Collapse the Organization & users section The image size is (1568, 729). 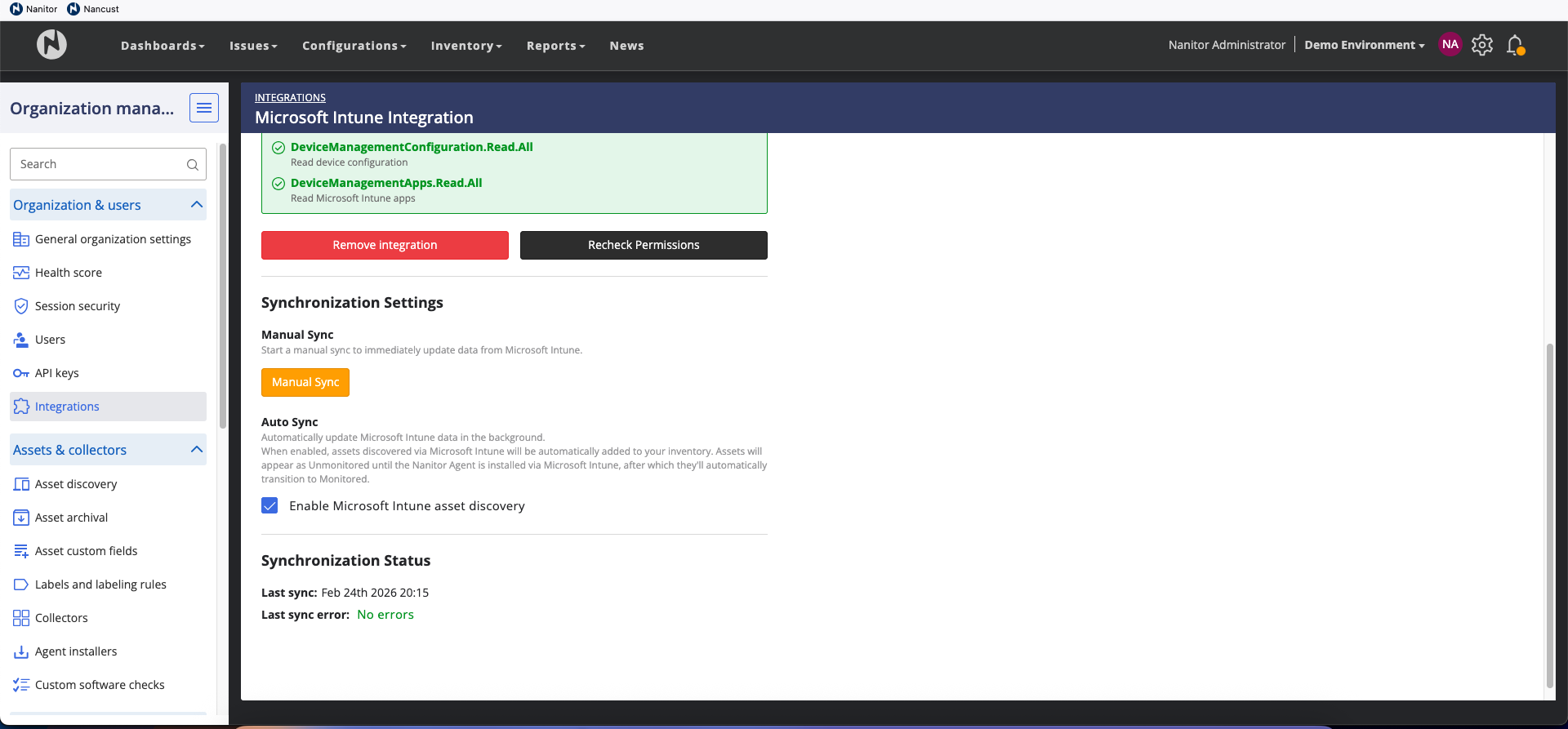coord(196,205)
